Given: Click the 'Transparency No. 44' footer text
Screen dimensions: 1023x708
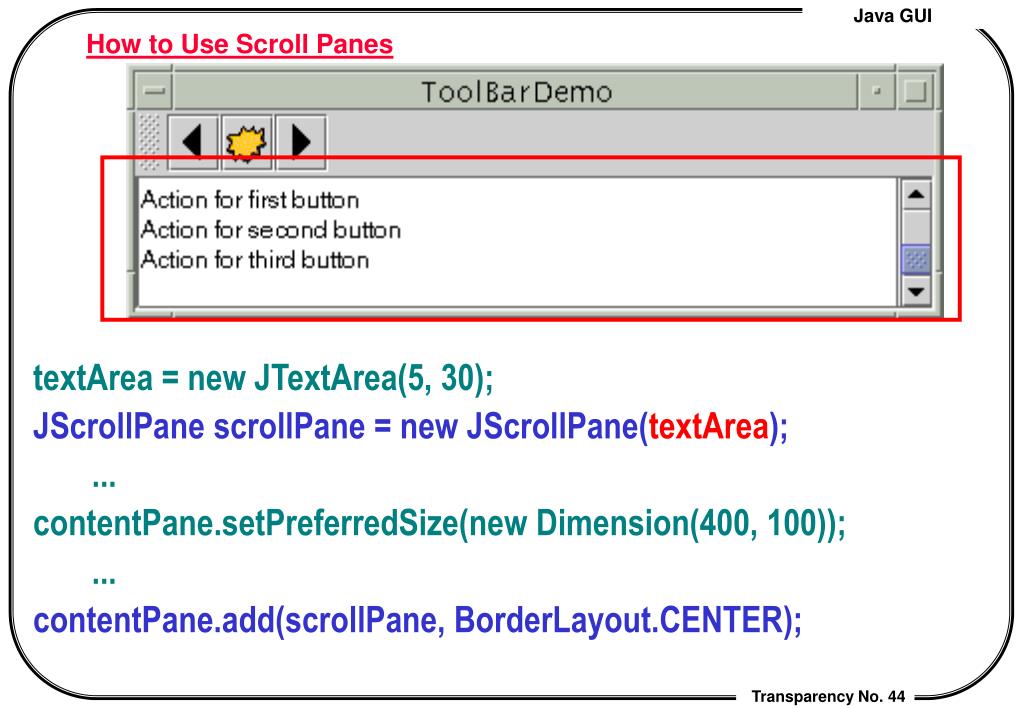Looking at the screenshot, I should click(x=829, y=696).
